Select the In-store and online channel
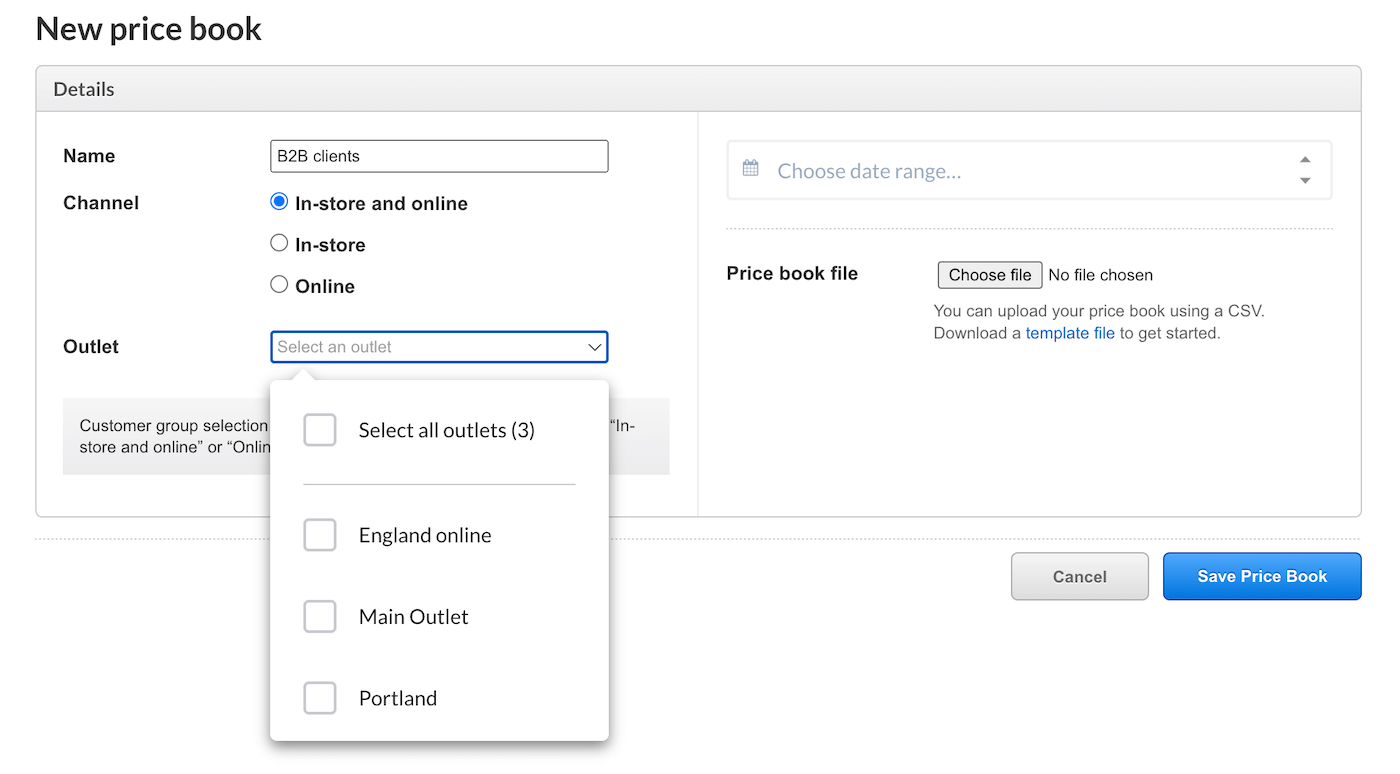This screenshot has height=774, width=1400. pos(279,201)
